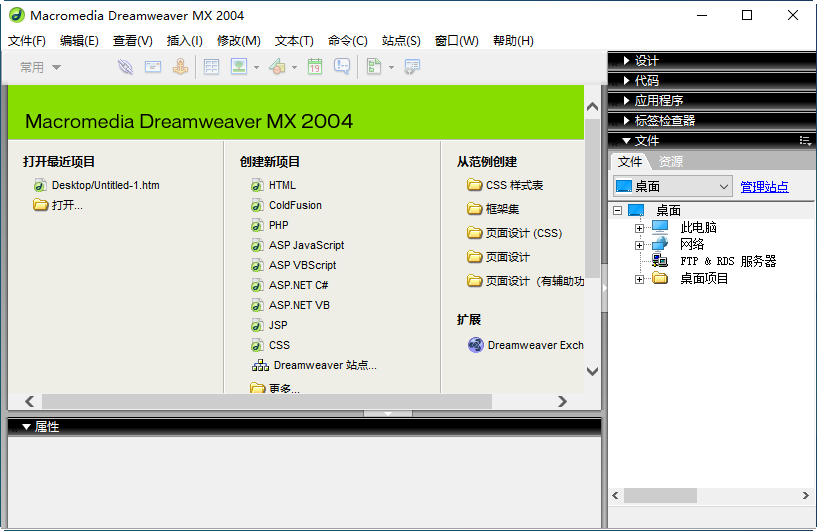Viewport: 817px width, 531px height.
Task: Open the Templates icon dropdown arrow
Action: [x=391, y=68]
